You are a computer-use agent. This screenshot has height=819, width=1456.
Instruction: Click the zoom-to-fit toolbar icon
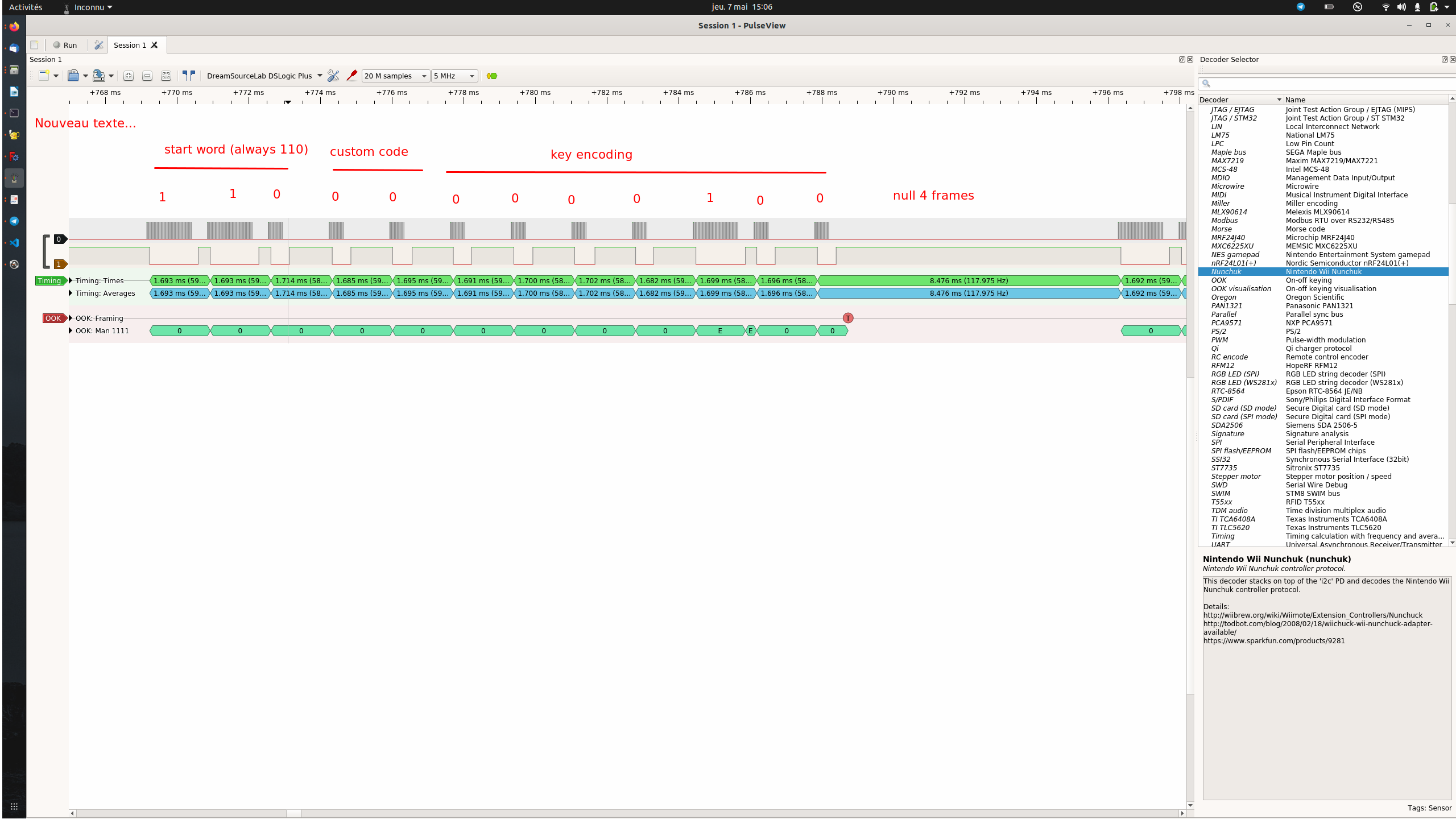coord(166,76)
